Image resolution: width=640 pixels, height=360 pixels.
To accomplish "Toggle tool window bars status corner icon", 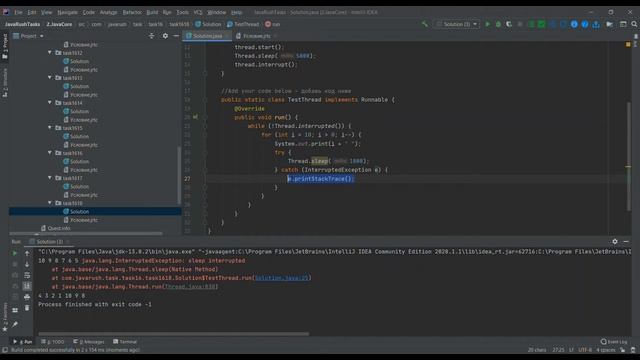I will [x=5, y=350].
